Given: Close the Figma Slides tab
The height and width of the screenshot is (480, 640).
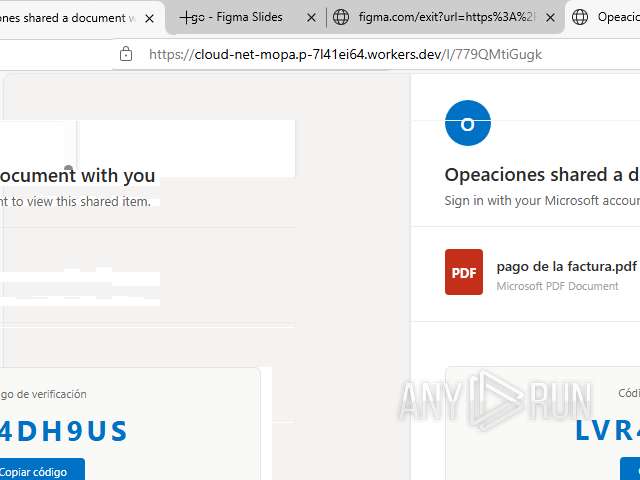Looking at the screenshot, I should tap(311, 18).
